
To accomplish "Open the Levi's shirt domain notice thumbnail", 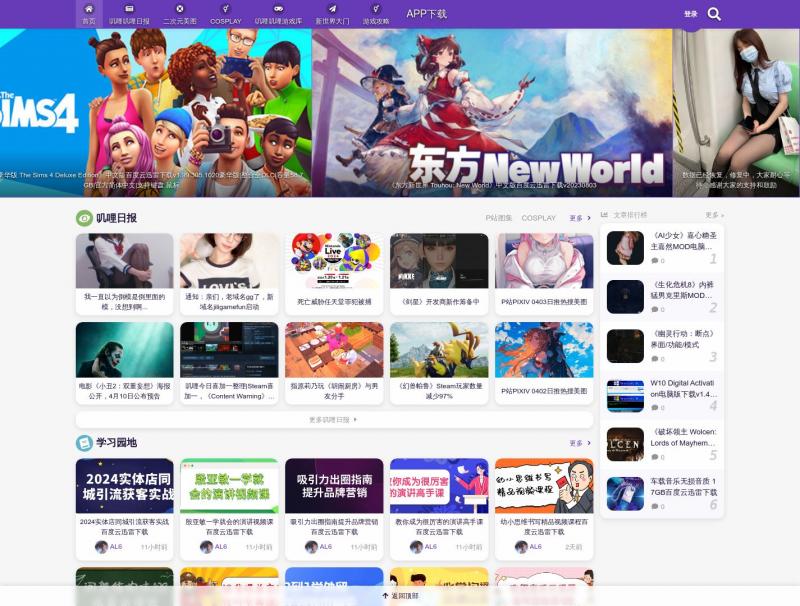I will (229, 261).
